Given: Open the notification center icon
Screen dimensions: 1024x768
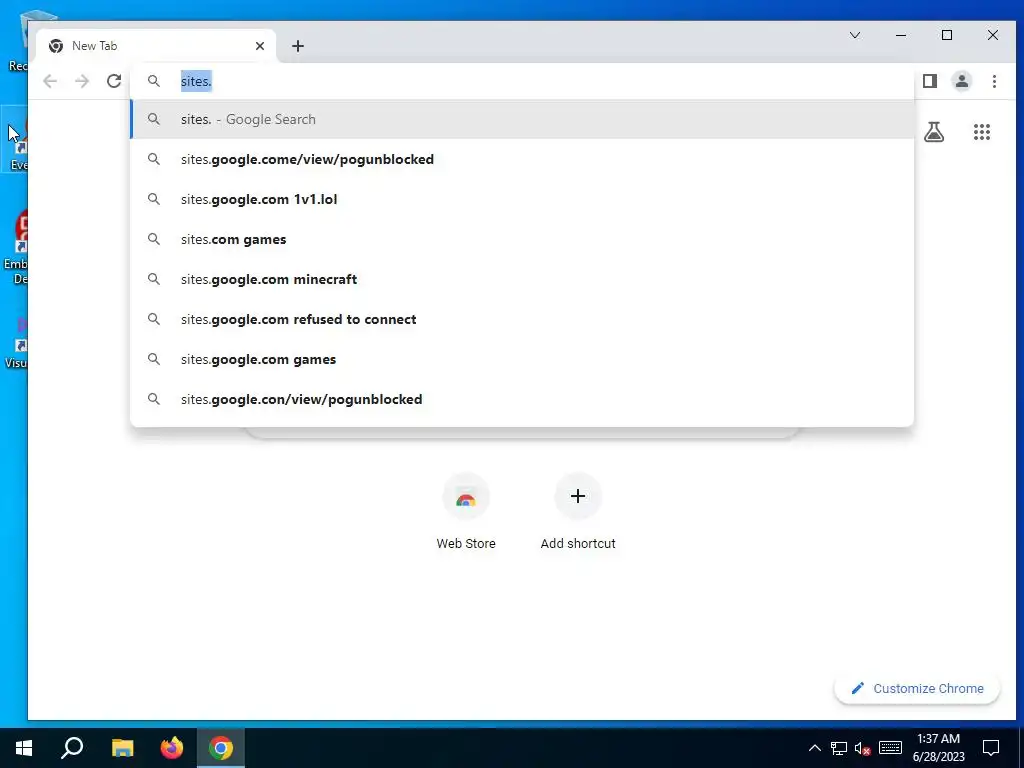Looking at the screenshot, I should pos(991,748).
